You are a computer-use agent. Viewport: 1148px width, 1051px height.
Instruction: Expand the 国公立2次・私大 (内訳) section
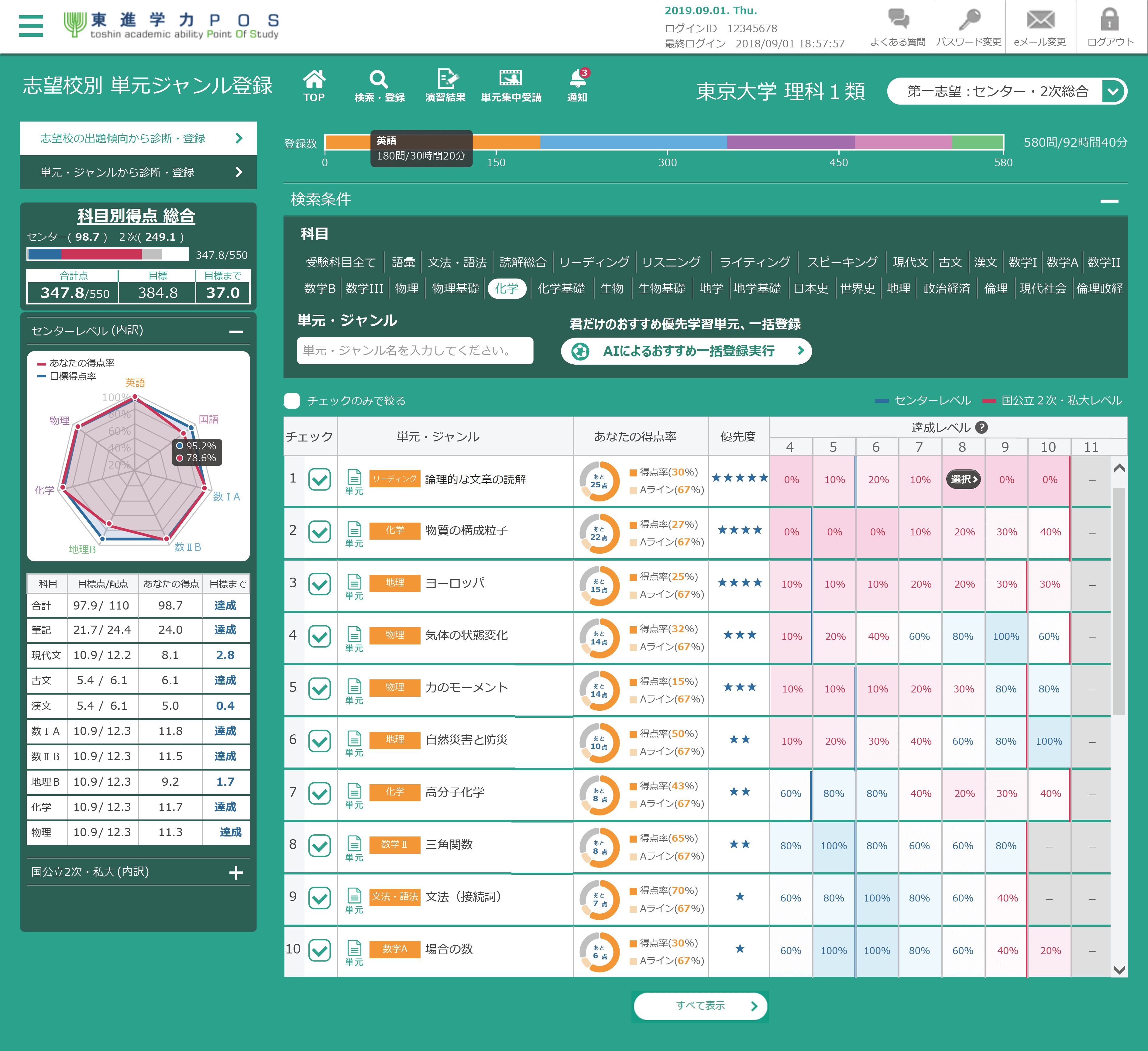(236, 872)
